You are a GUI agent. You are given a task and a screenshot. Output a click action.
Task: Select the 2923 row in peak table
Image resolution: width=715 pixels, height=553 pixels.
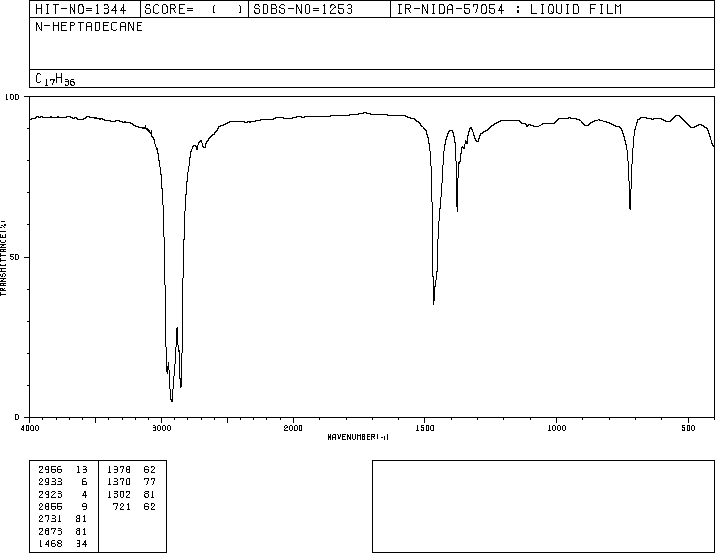[x=63, y=494]
